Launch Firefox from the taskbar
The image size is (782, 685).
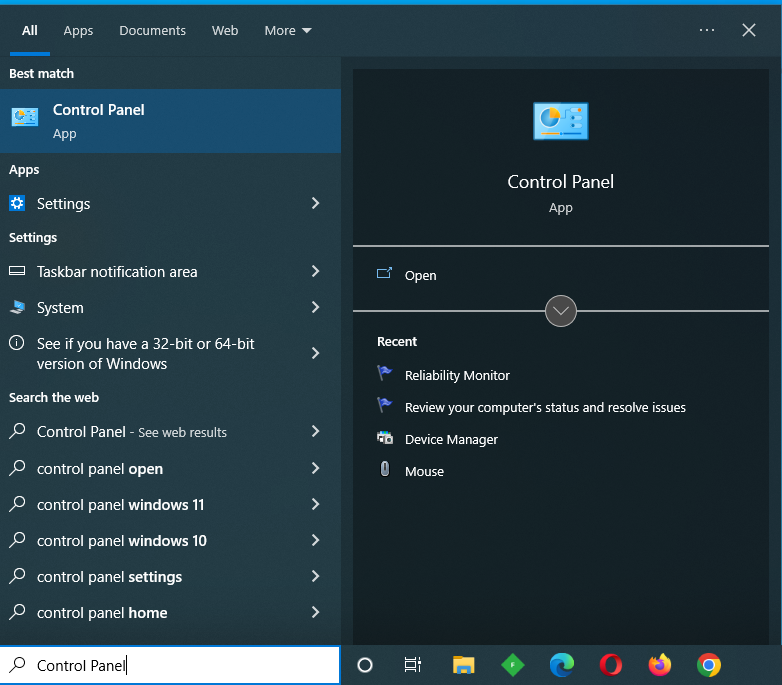click(x=660, y=665)
